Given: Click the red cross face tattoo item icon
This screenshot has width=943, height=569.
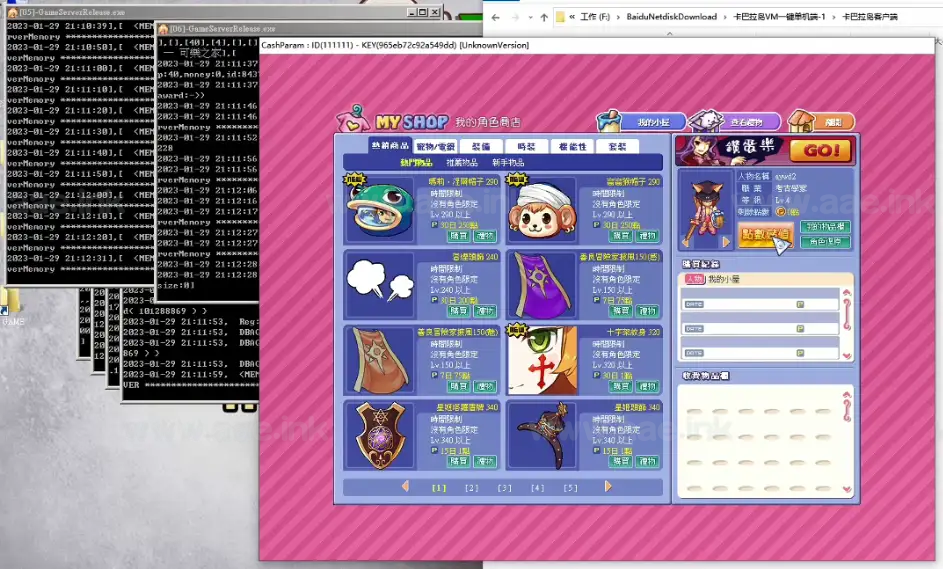Looking at the screenshot, I should 540,360.
